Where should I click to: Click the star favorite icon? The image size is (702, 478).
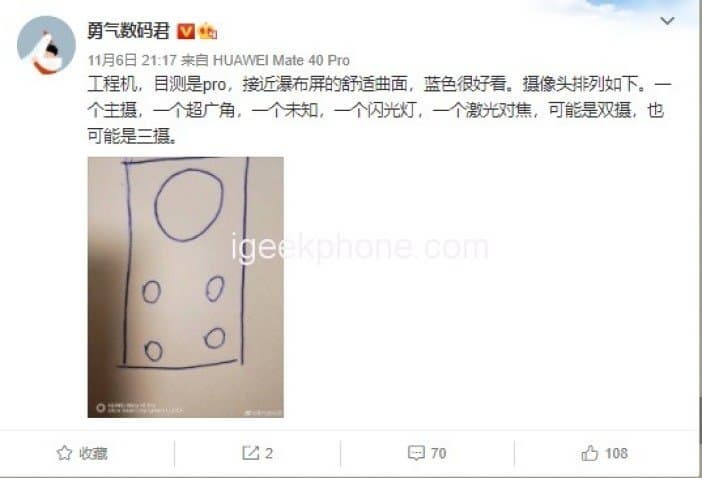(64, 453)
